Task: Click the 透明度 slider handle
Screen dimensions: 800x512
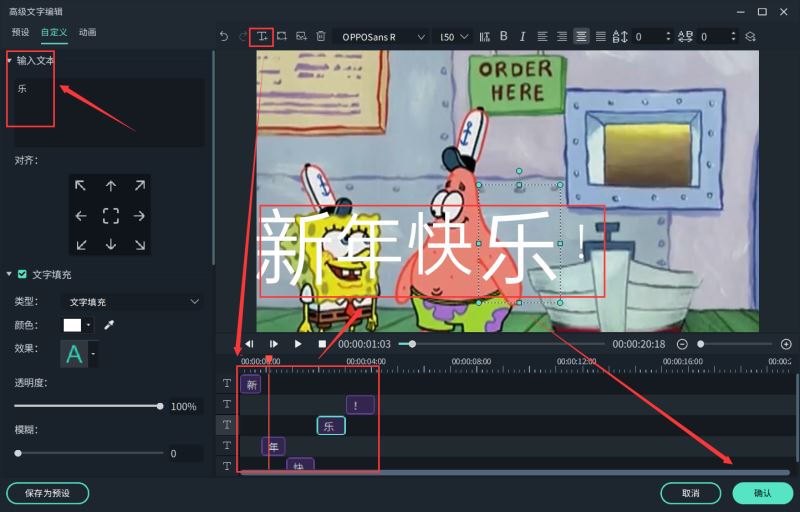Action: coord(160,406)
